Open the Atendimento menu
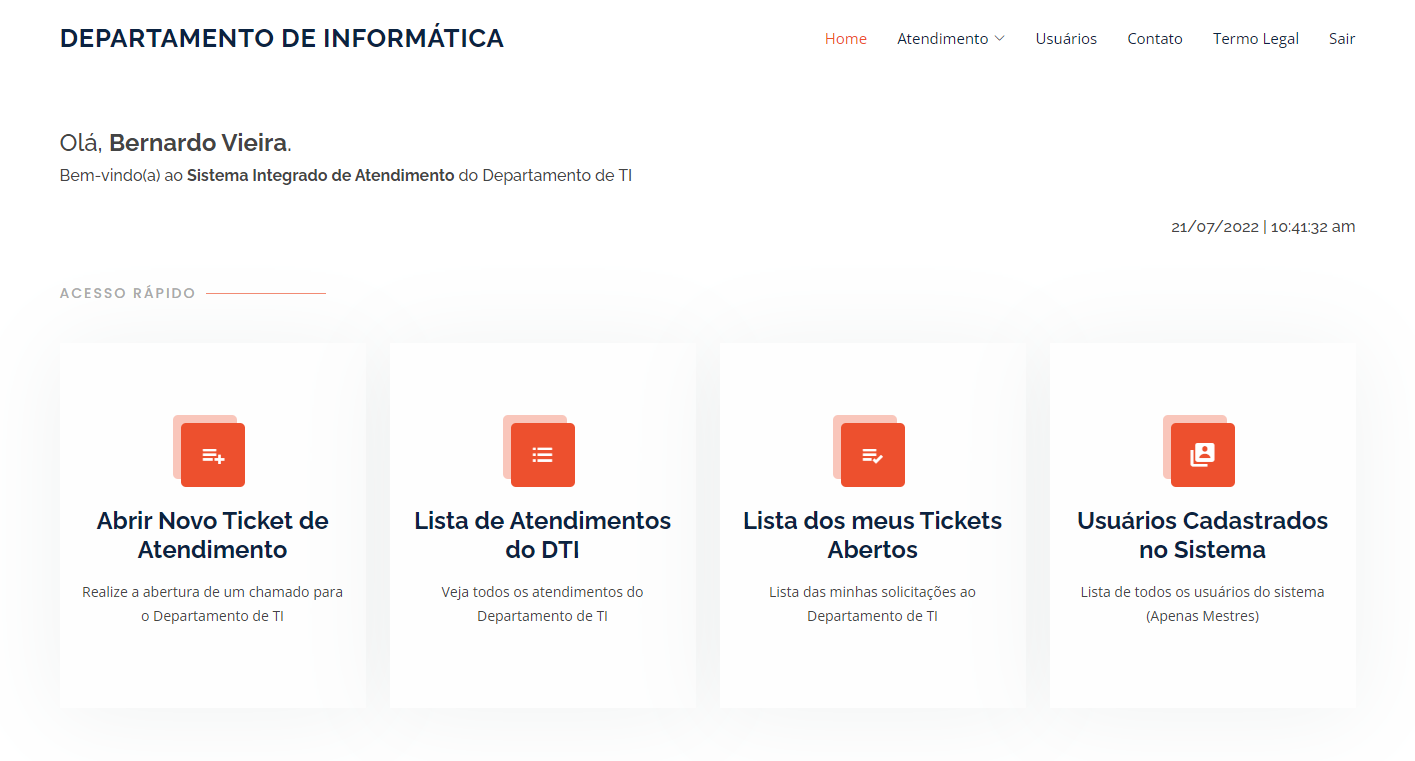Screen dimensions: 1415x761 click(x=942, y=39)
